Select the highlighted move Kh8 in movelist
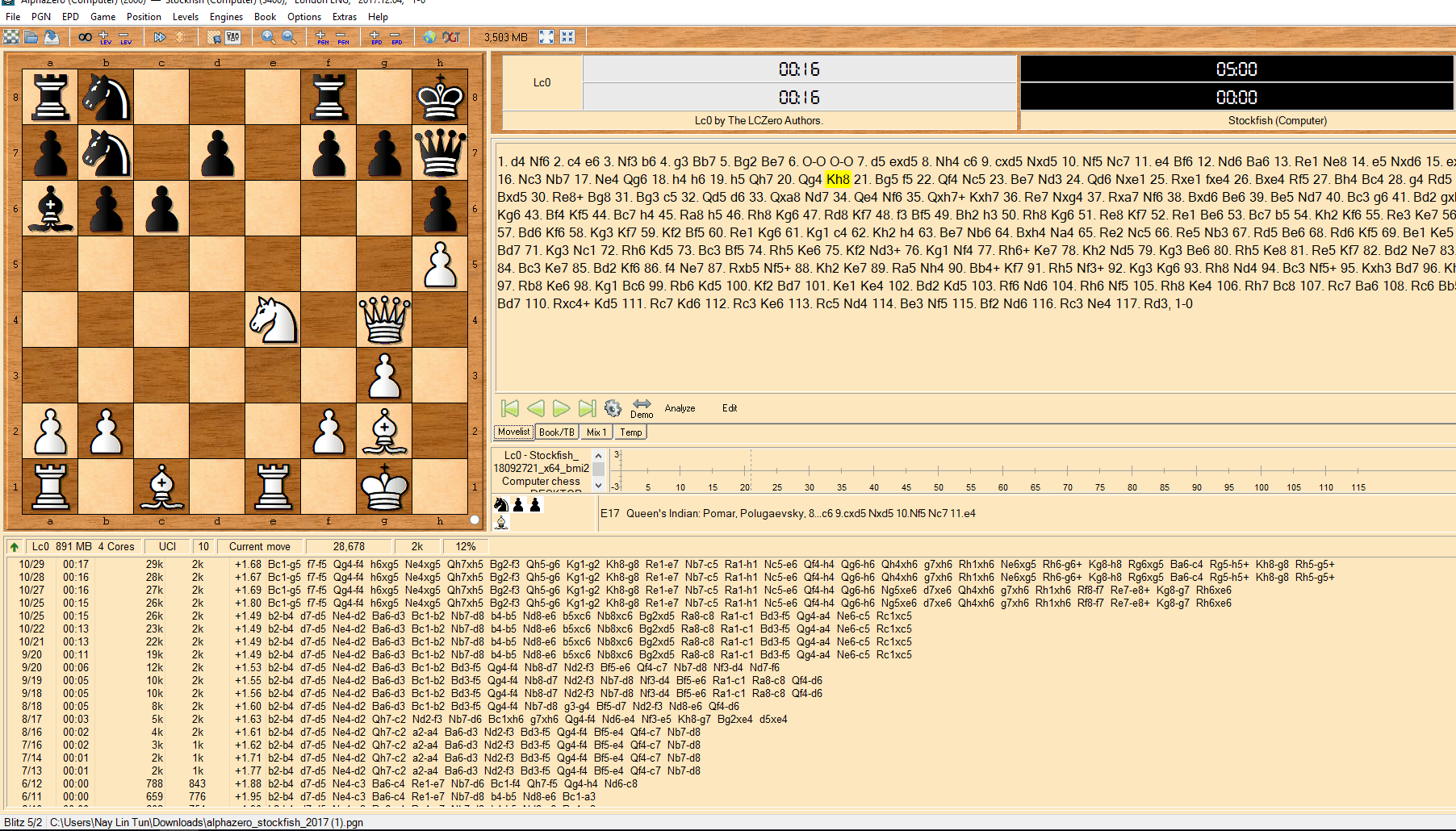 point(838,179)
